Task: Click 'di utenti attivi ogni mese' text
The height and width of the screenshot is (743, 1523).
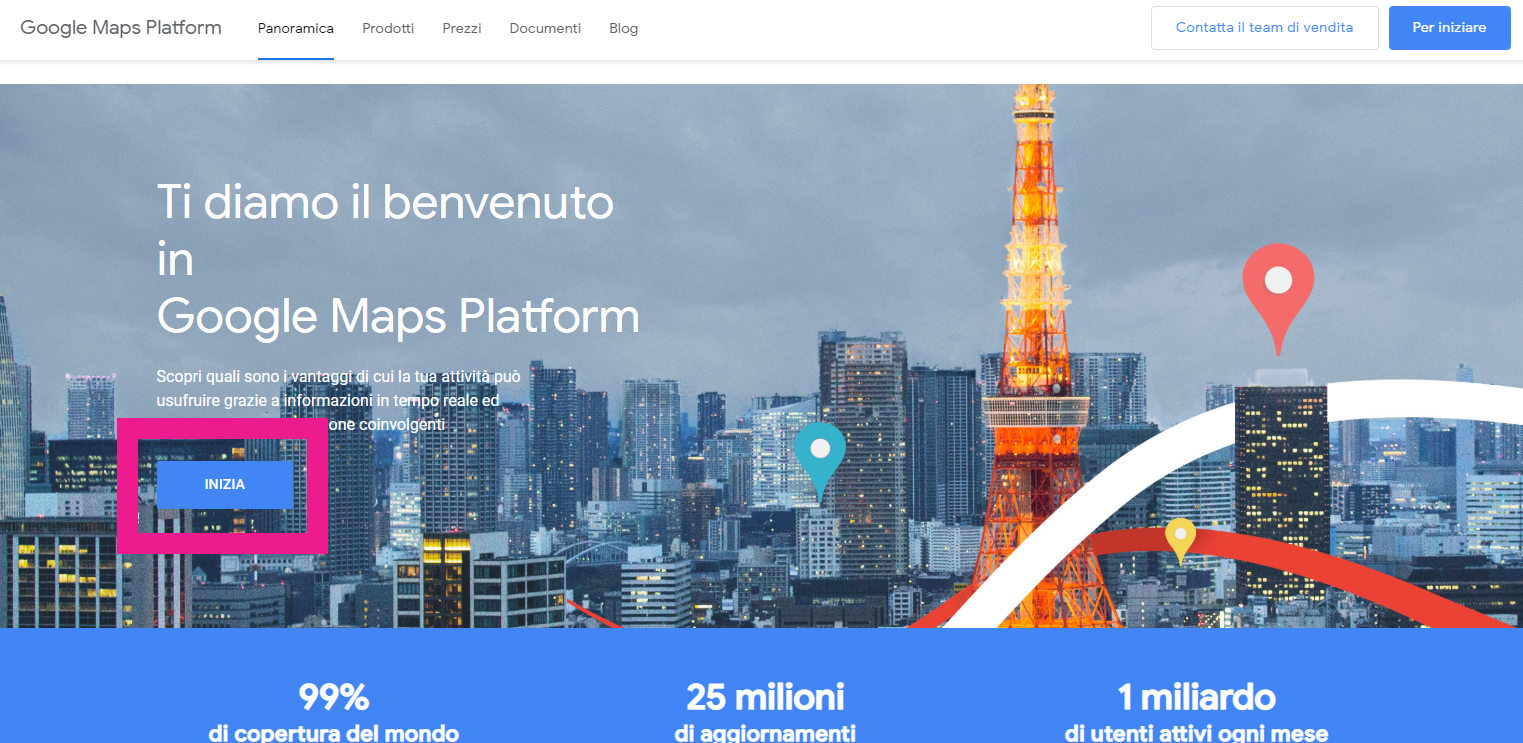Action: tap(1196, 733)
